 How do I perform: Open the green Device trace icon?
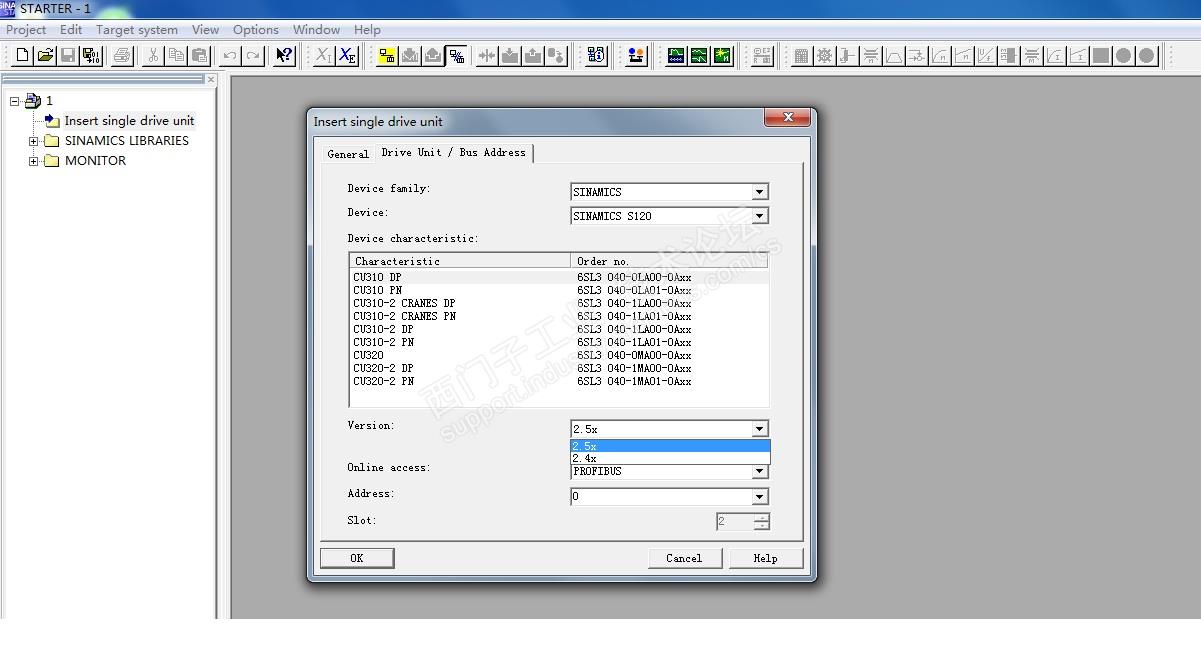pyautogui.click(x=676, y=55)
